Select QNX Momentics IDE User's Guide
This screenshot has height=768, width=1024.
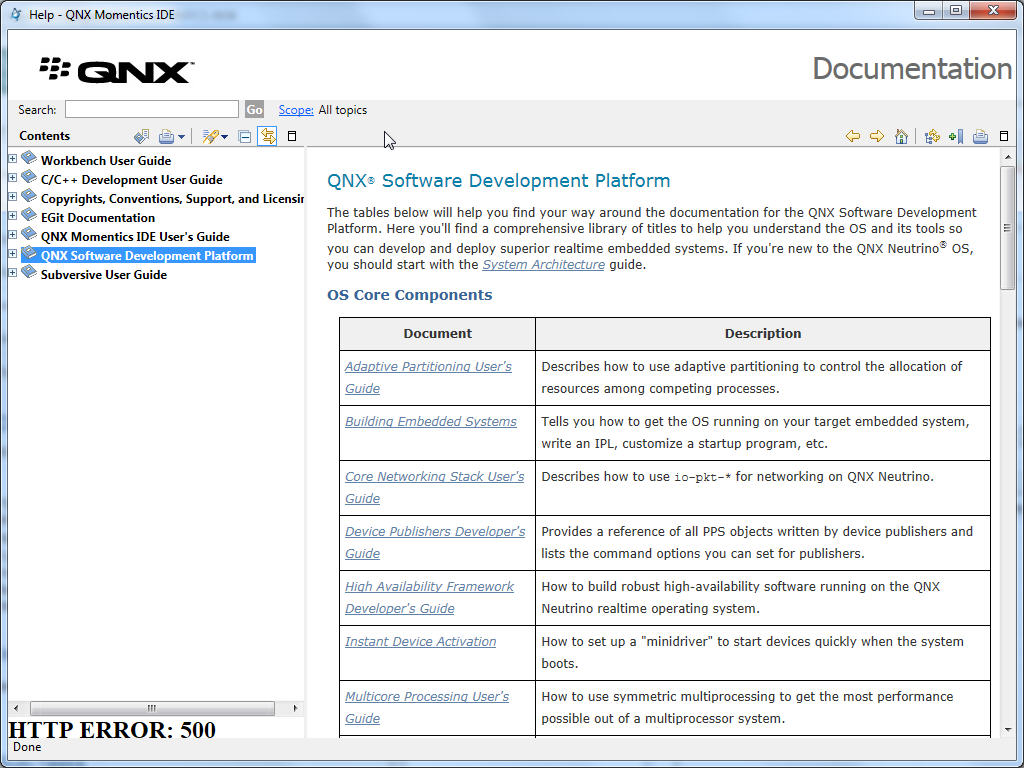[x=135, y=236]
